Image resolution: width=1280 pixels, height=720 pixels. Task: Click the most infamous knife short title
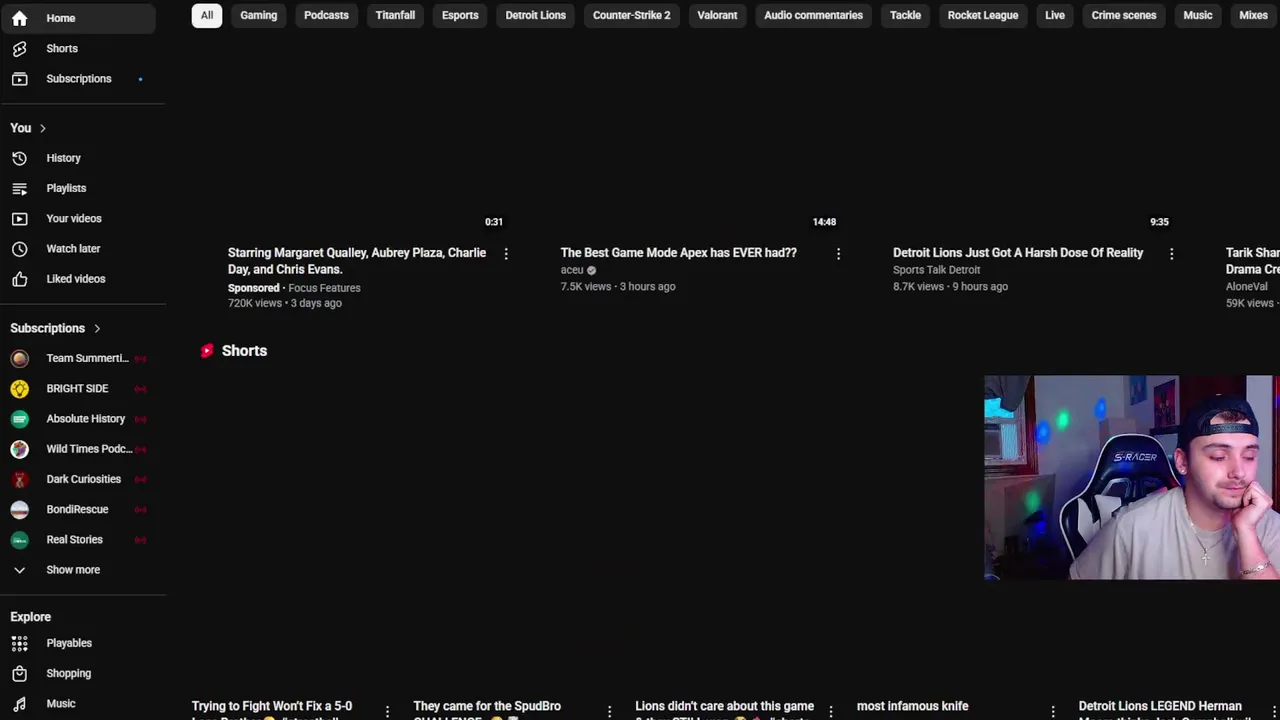912,706
